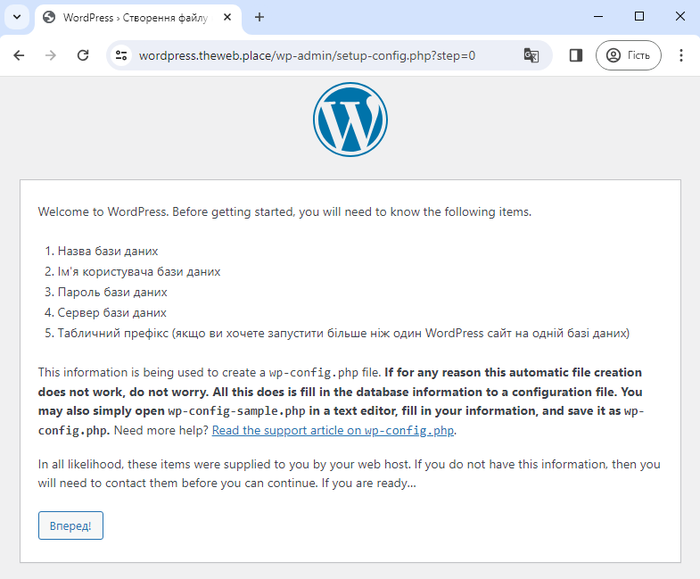
Task: Click the browser Back arrow
Action: 19,55
